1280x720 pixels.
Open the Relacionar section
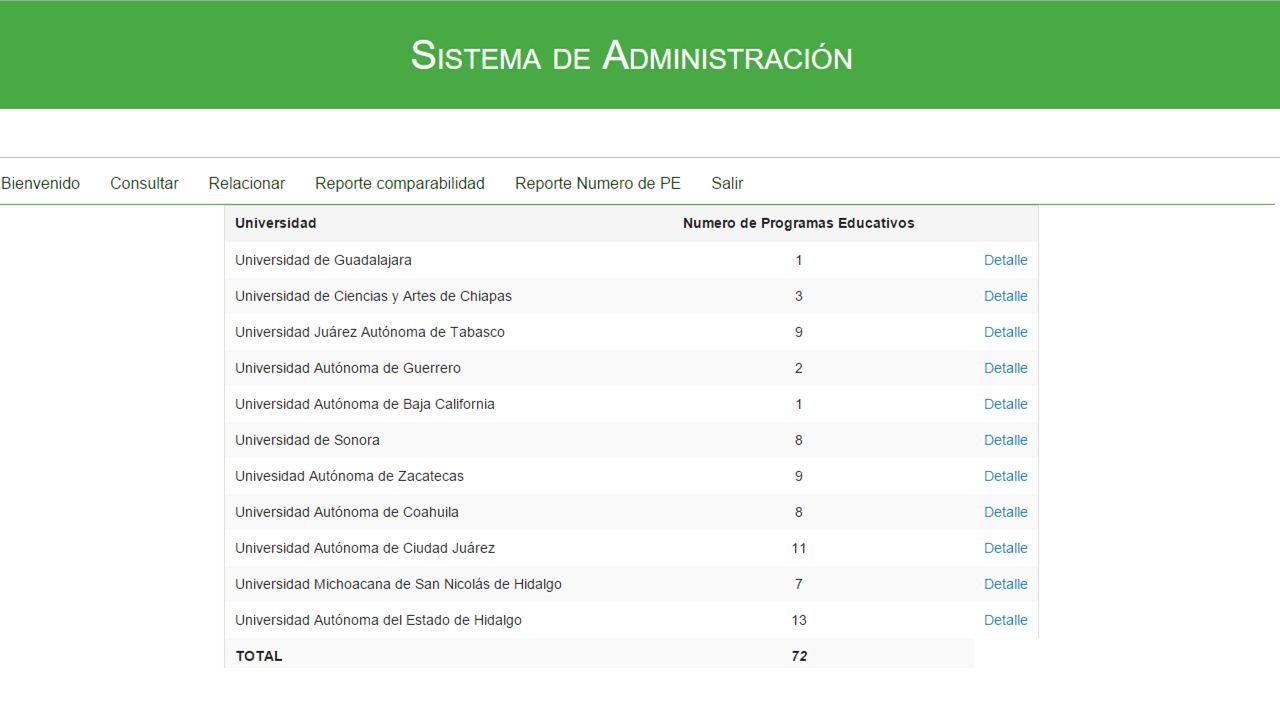tap(247, 183)
